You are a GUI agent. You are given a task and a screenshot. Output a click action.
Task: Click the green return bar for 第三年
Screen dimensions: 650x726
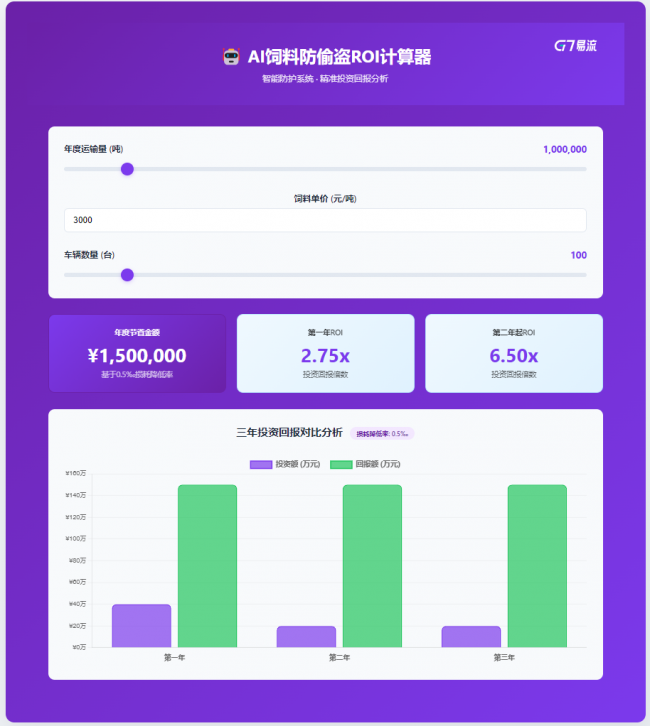click(x=537, y=566)
